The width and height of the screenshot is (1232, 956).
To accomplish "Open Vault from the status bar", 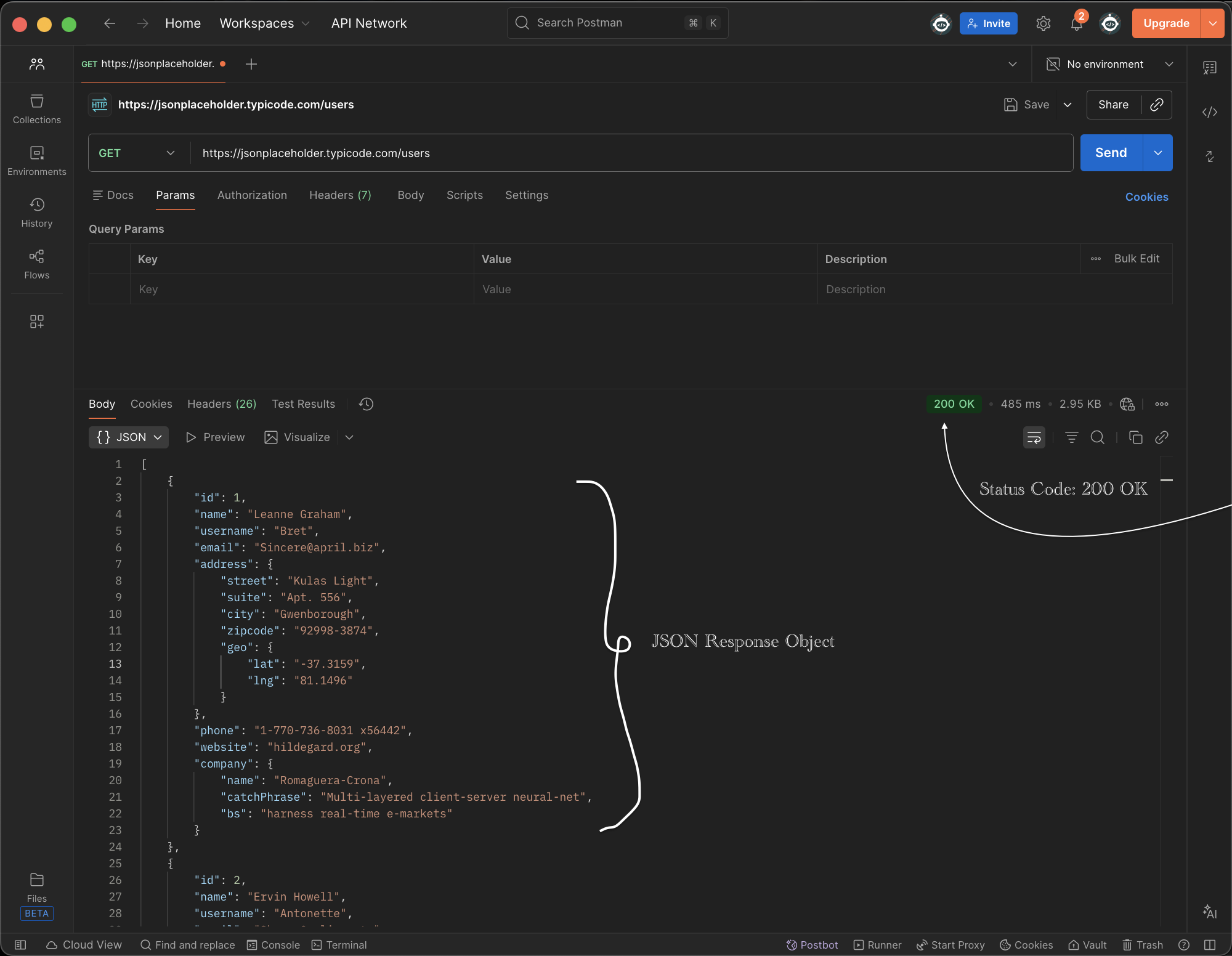I will click(x=1087, y=944).
